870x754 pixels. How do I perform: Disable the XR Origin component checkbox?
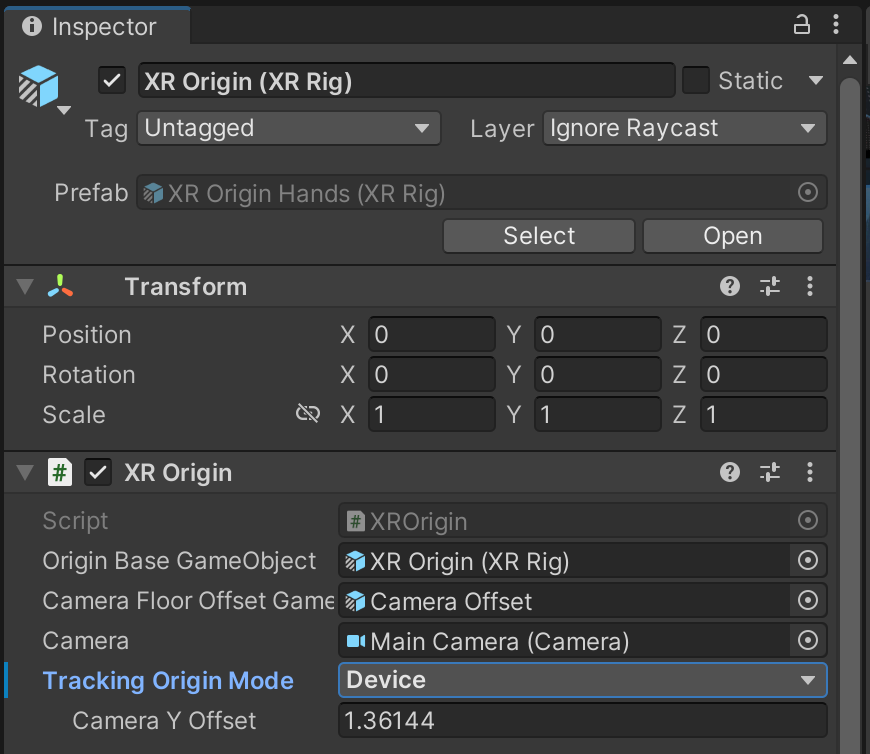[98, 473]
